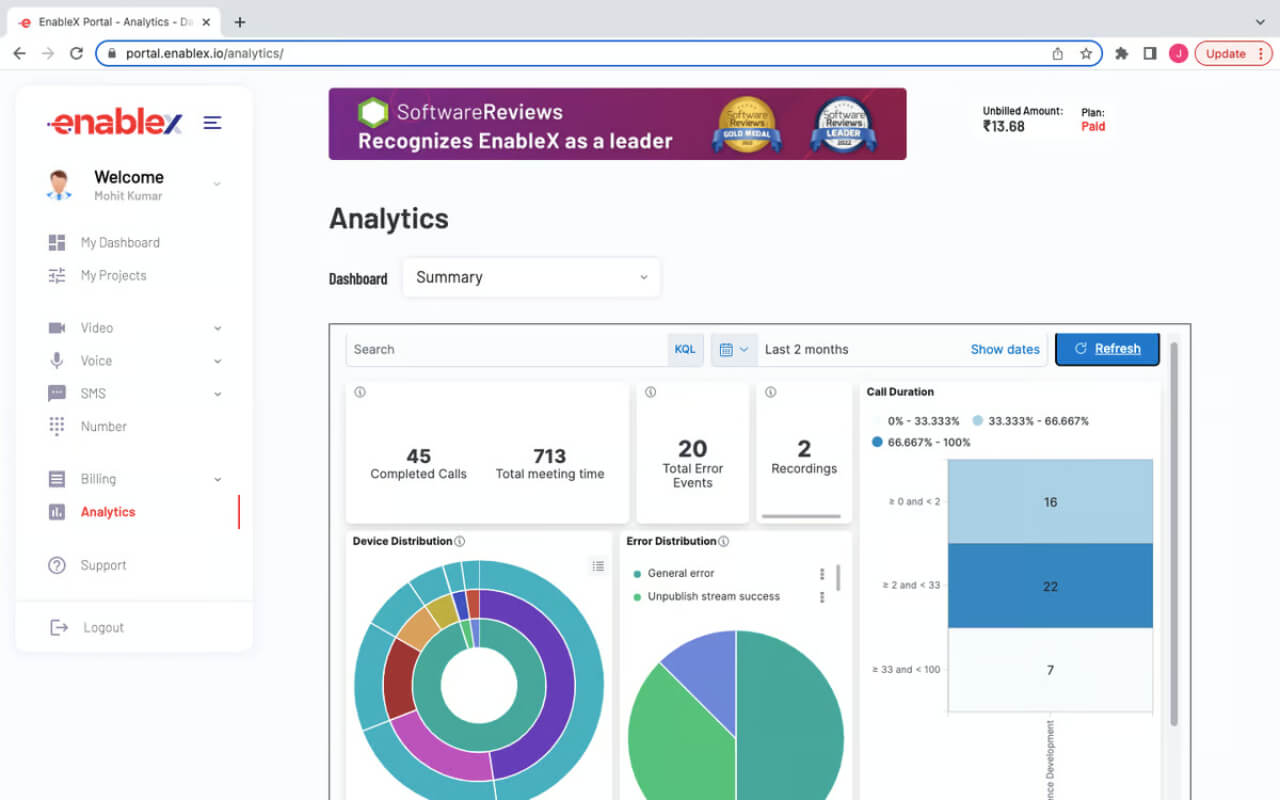The width and height of the screenshot is (1280, 800).
Task: Open options dots for General error legend
Action: click(822, 574)
